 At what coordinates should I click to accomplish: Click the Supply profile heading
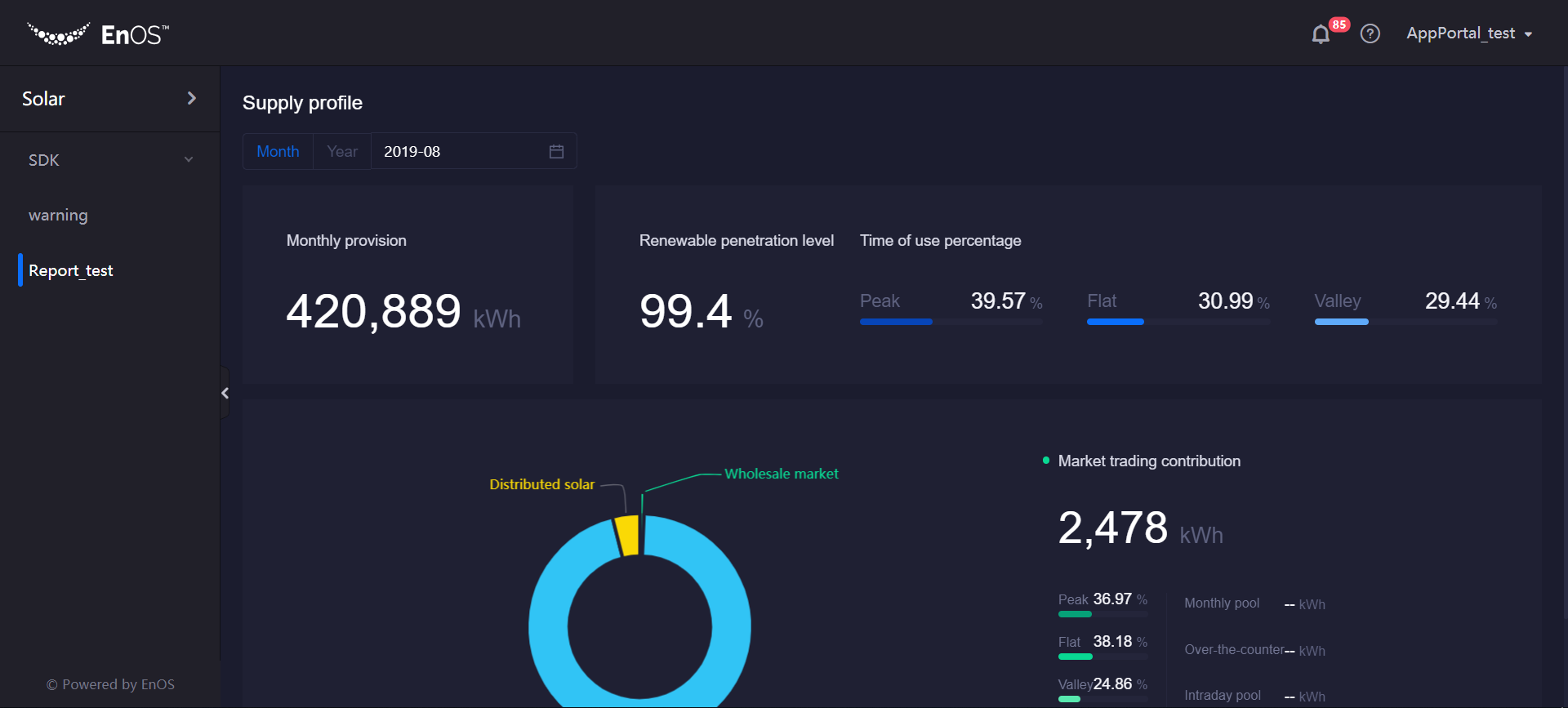pos(302,103)
